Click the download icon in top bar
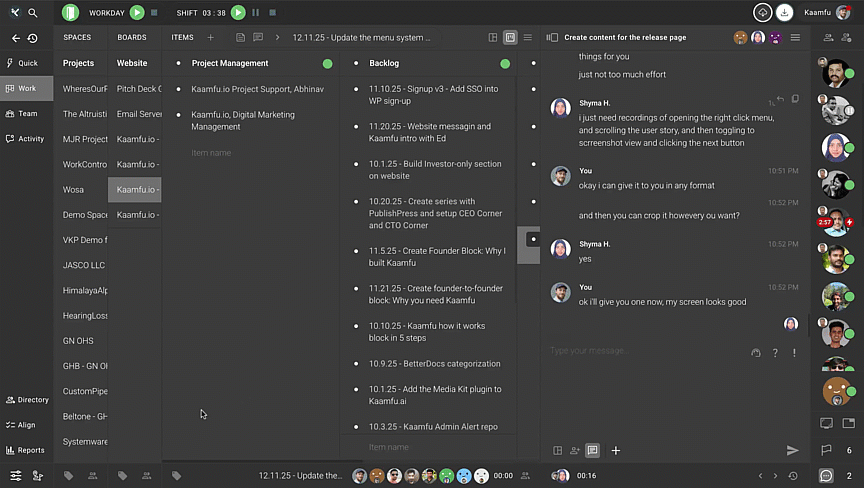 point(784,13)
